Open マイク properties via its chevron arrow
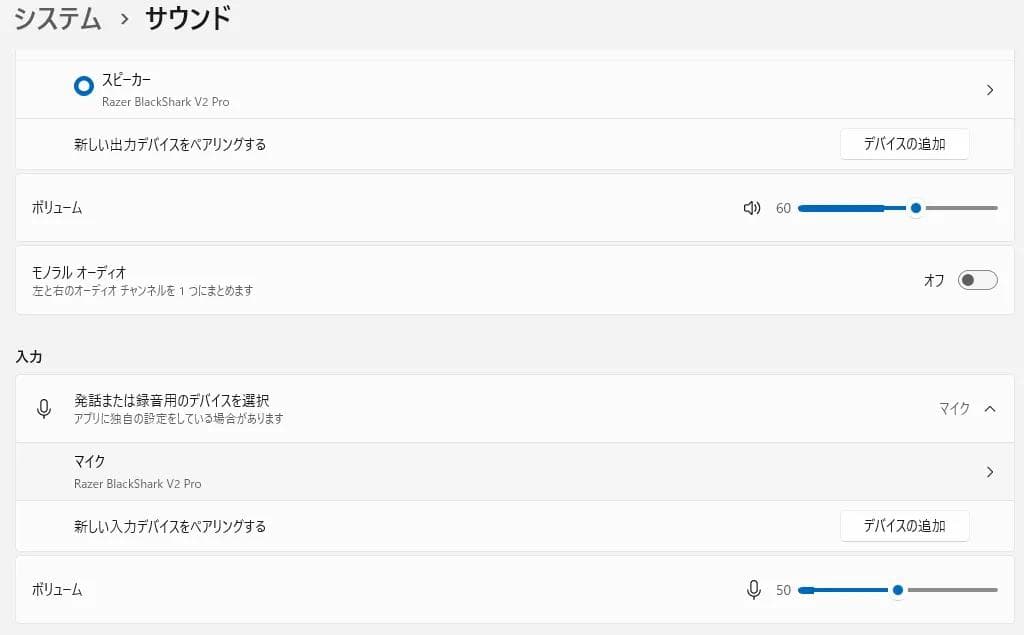This screenshot has width=1024, height=635. point(989,472)
